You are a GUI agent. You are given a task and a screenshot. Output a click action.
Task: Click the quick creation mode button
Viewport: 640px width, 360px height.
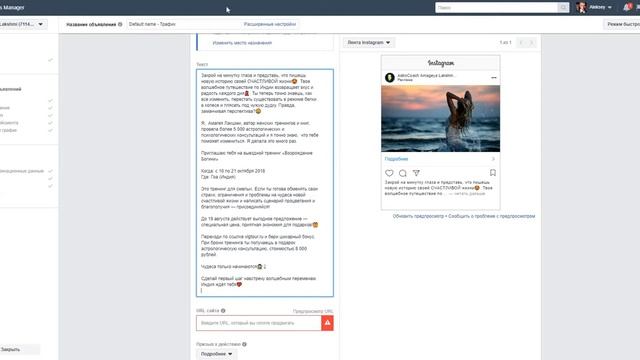[622, 24]
